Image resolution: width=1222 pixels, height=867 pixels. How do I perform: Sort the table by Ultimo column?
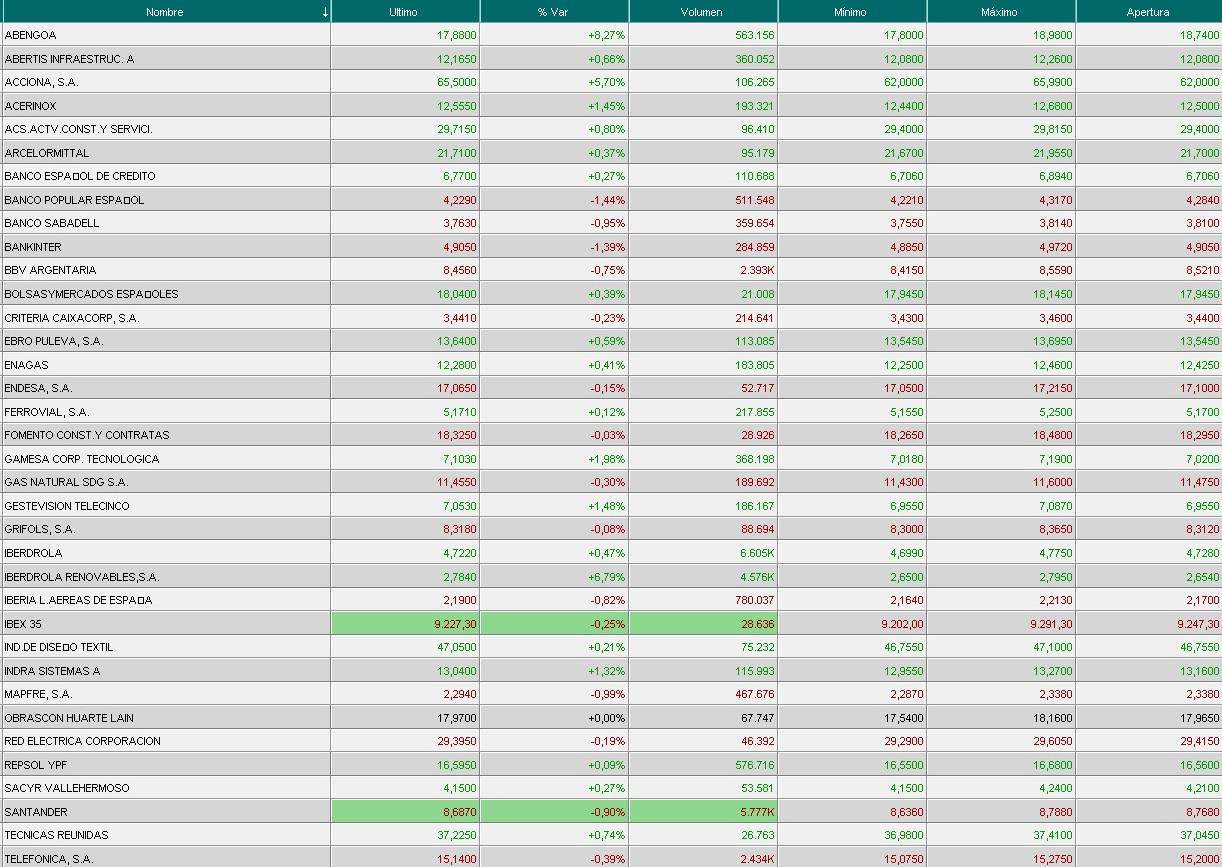[x=404, y=12]
